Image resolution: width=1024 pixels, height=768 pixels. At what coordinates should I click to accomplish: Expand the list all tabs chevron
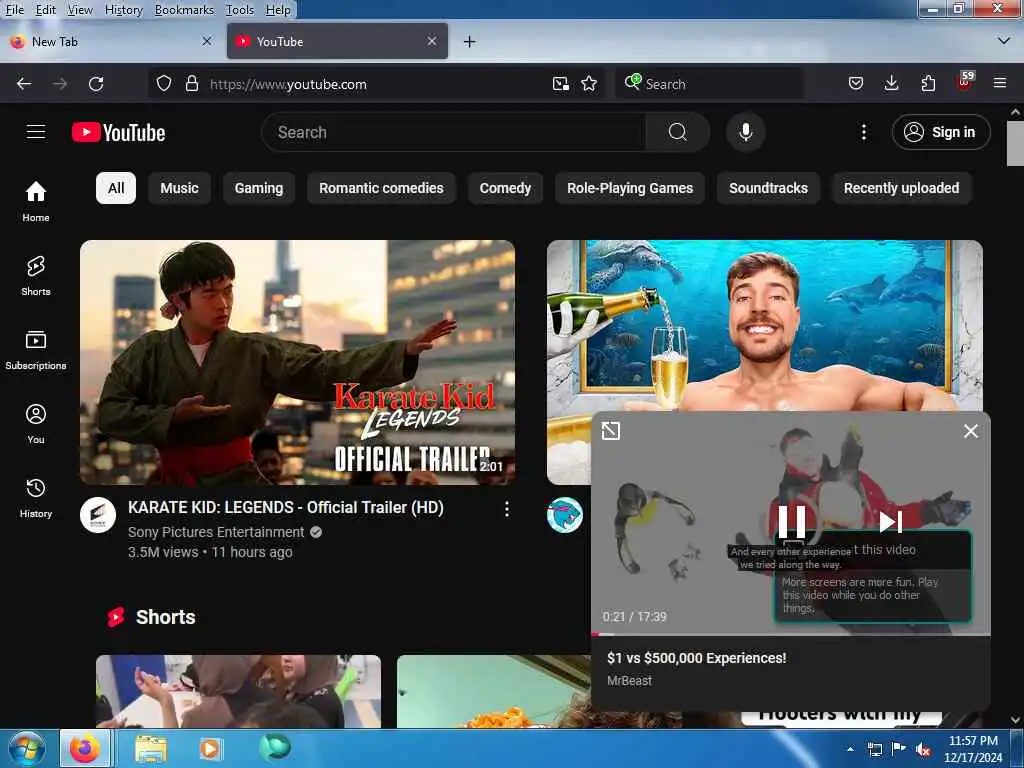(1004, 41)
